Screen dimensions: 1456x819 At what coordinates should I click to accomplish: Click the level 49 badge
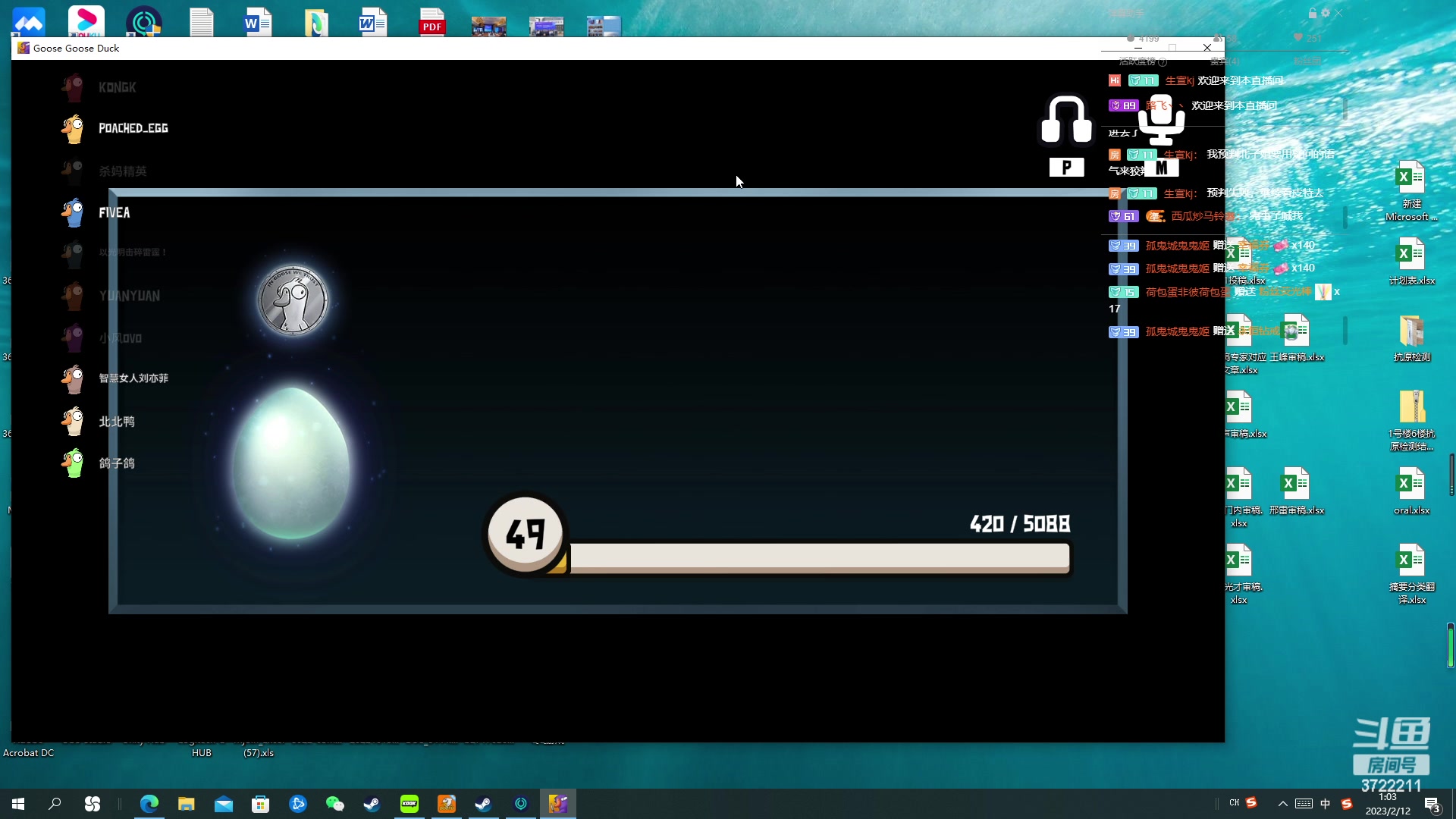coord(526,534)
